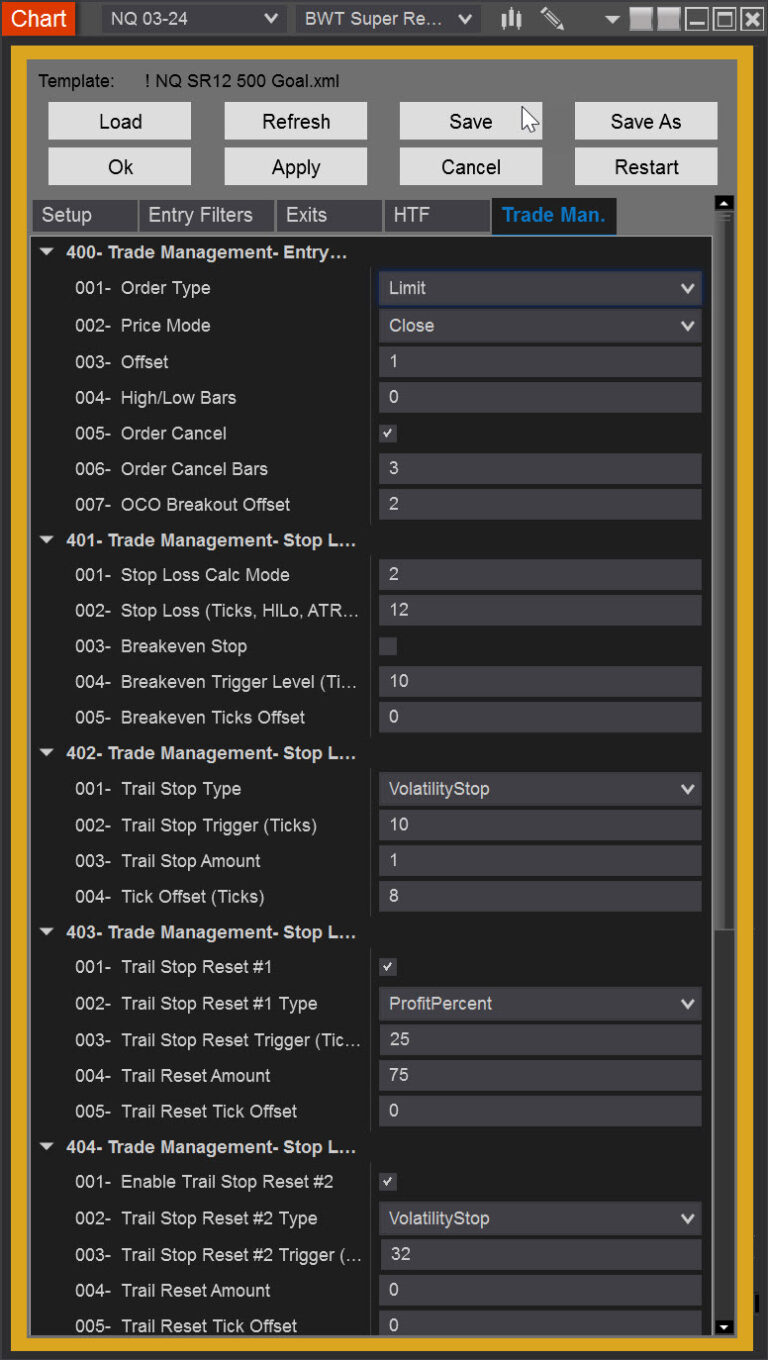This screenshot has height=1360, width=768.
Task: Enable the Breakeven Stop checkbox
Action: pyautogui.click(x=388, y=646)
